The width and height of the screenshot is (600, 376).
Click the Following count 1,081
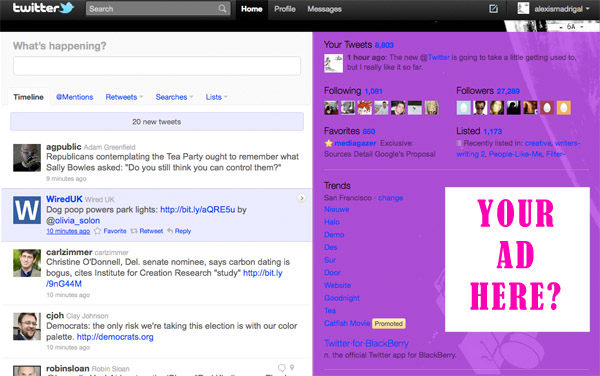pos(373,91)
